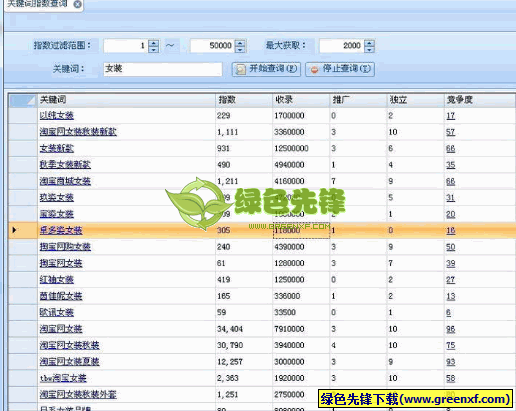Open competition link 75

pos(451,345)
